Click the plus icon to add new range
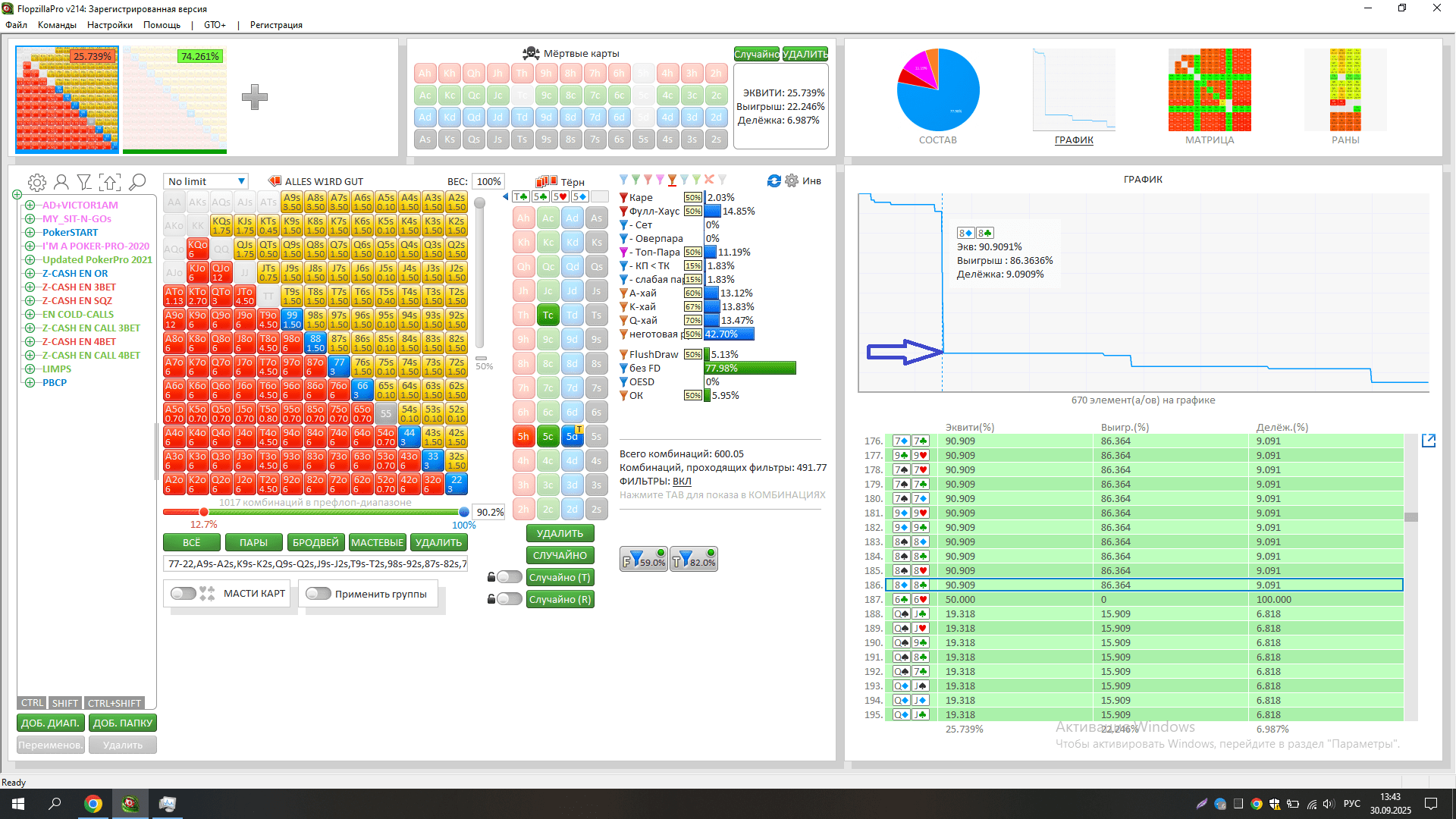 (x=255, y=97)
